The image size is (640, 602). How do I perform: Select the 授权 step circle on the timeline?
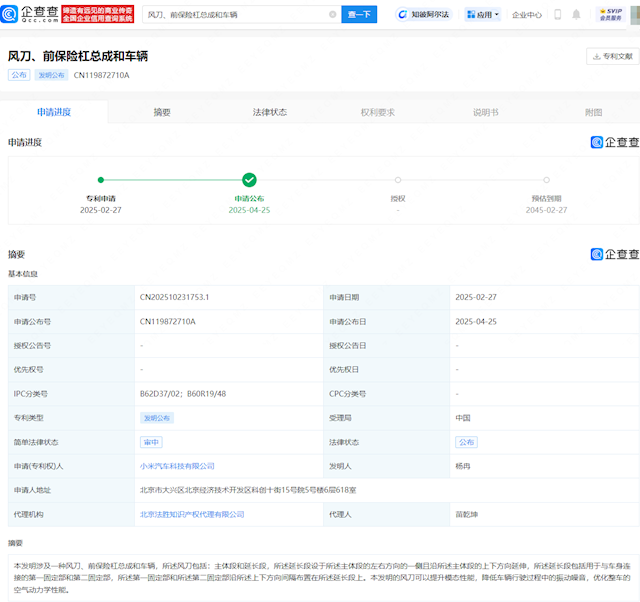coord(398,180)
